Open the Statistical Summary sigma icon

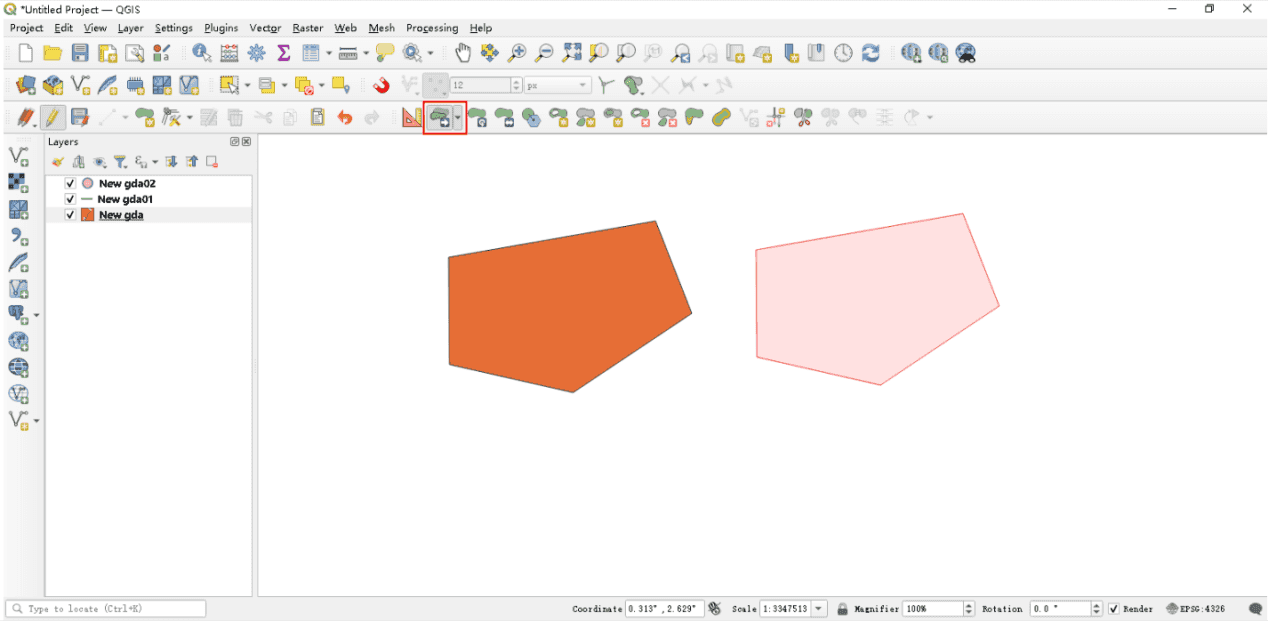283,53
